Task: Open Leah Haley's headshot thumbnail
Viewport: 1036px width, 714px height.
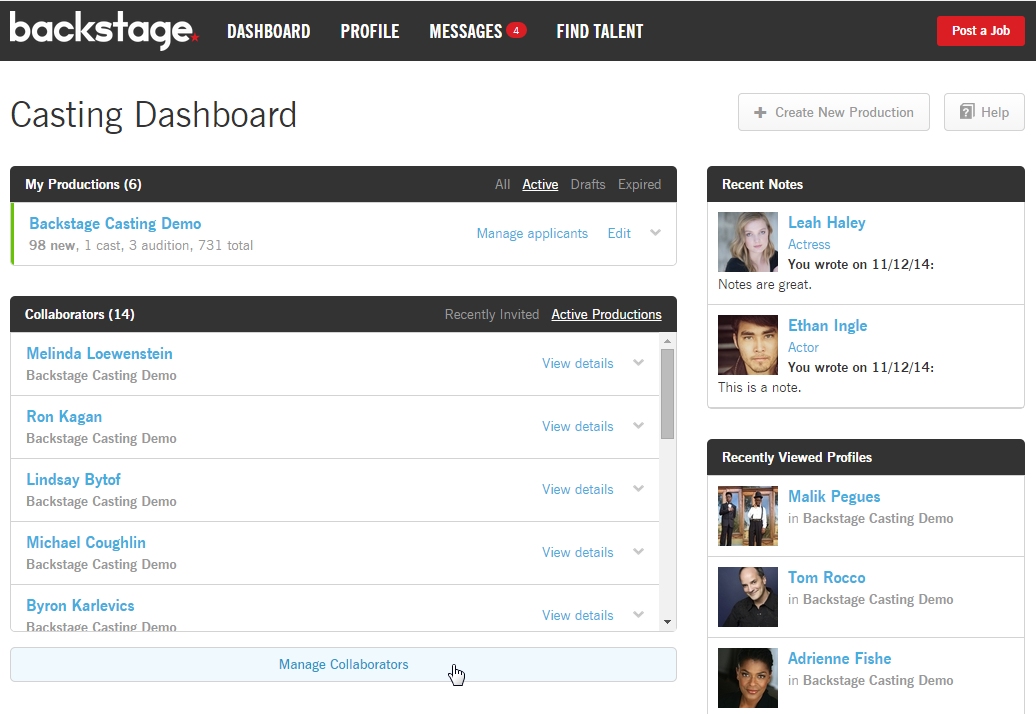Action: click(x=748, y=242)
